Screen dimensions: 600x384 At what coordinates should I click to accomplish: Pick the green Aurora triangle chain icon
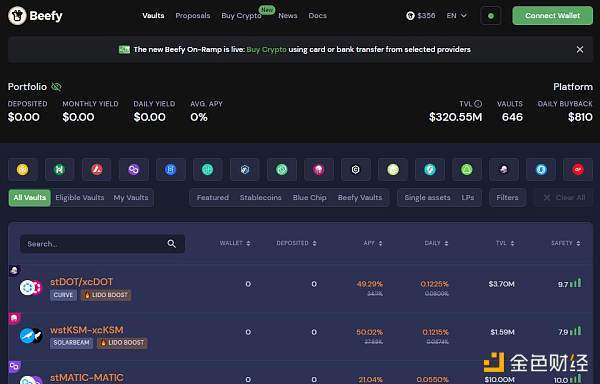click(466, 169)
